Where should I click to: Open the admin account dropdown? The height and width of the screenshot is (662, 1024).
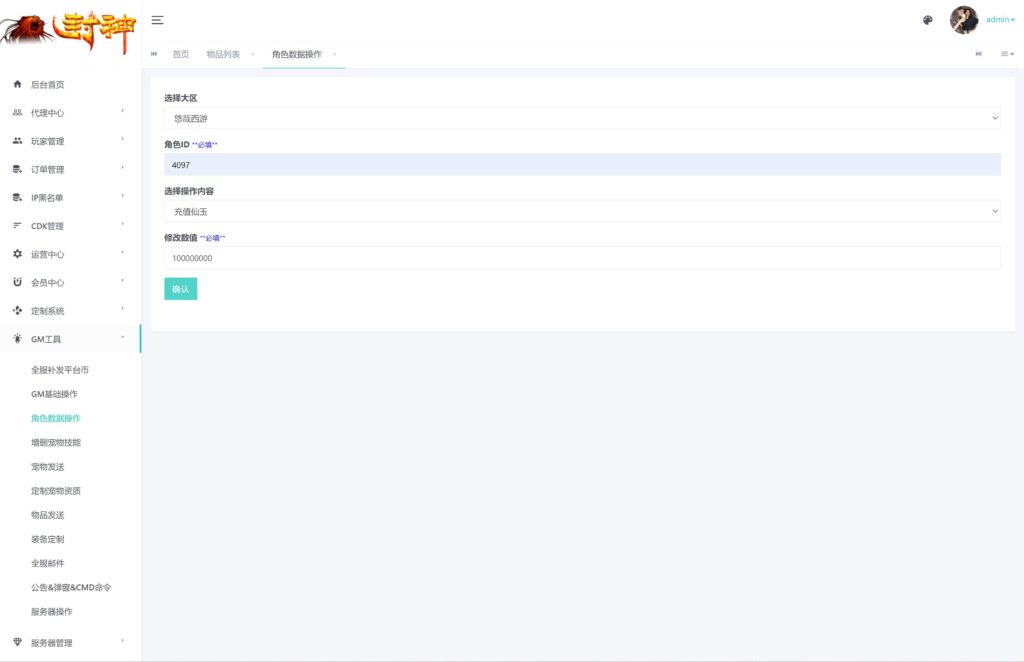(1000, 20)
